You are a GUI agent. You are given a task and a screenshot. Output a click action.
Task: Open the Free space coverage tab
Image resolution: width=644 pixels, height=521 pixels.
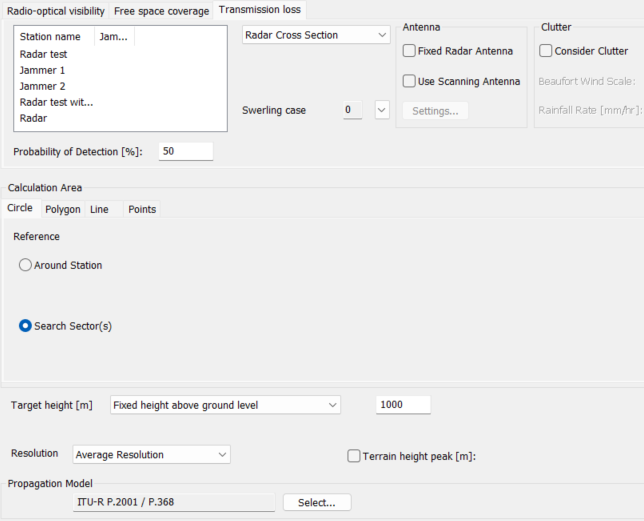point(161,11)
